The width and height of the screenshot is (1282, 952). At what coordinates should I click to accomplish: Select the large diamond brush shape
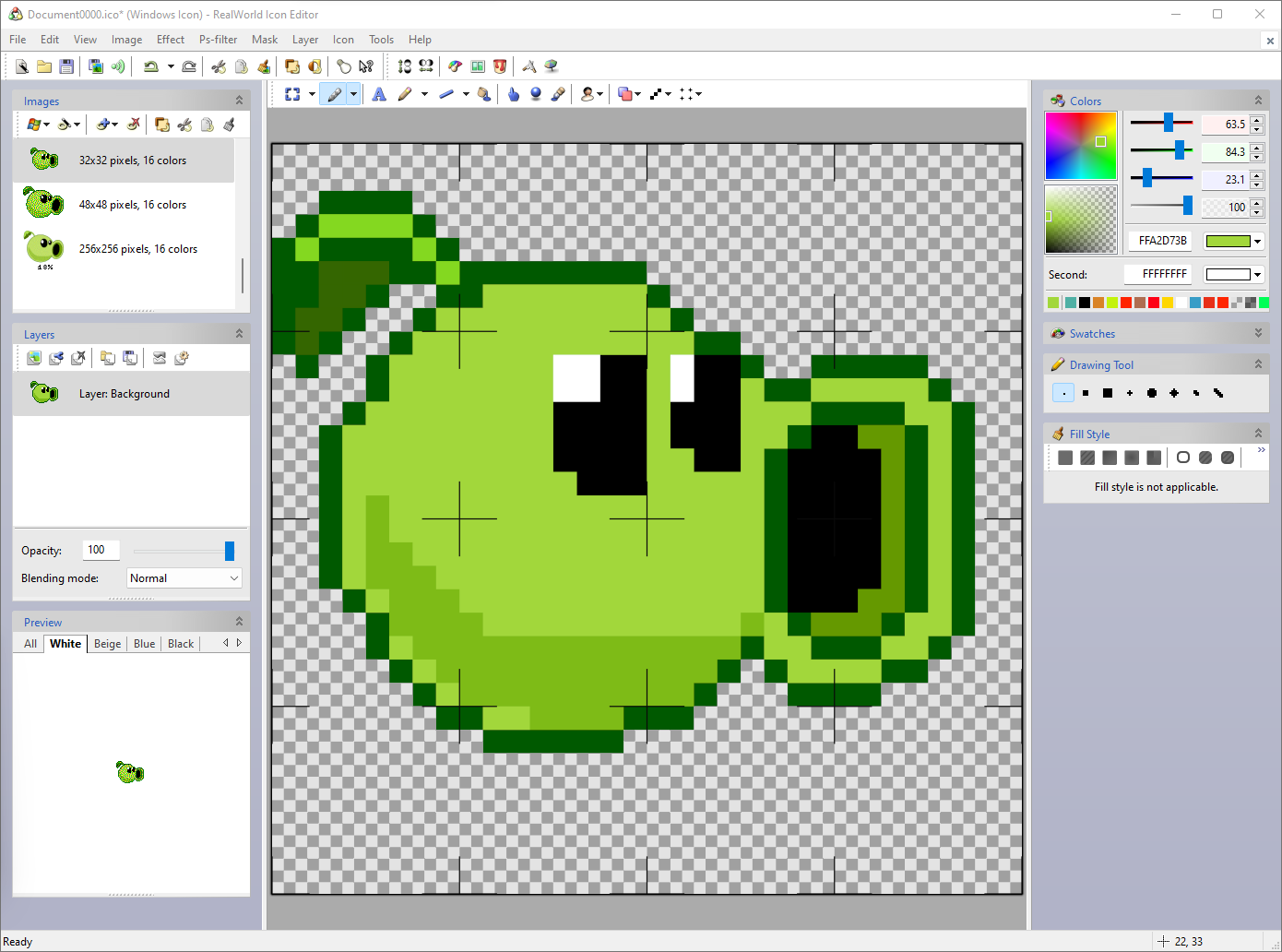1174,393
